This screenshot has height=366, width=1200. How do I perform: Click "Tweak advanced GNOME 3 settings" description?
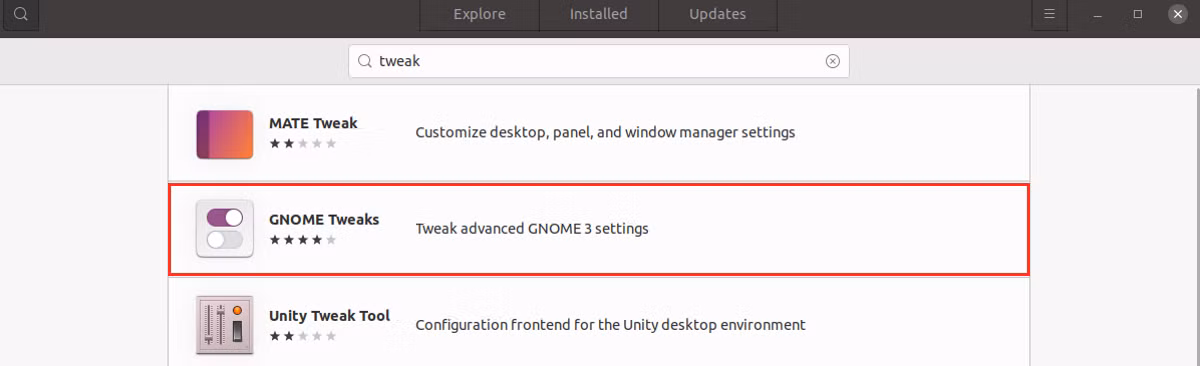532,228
